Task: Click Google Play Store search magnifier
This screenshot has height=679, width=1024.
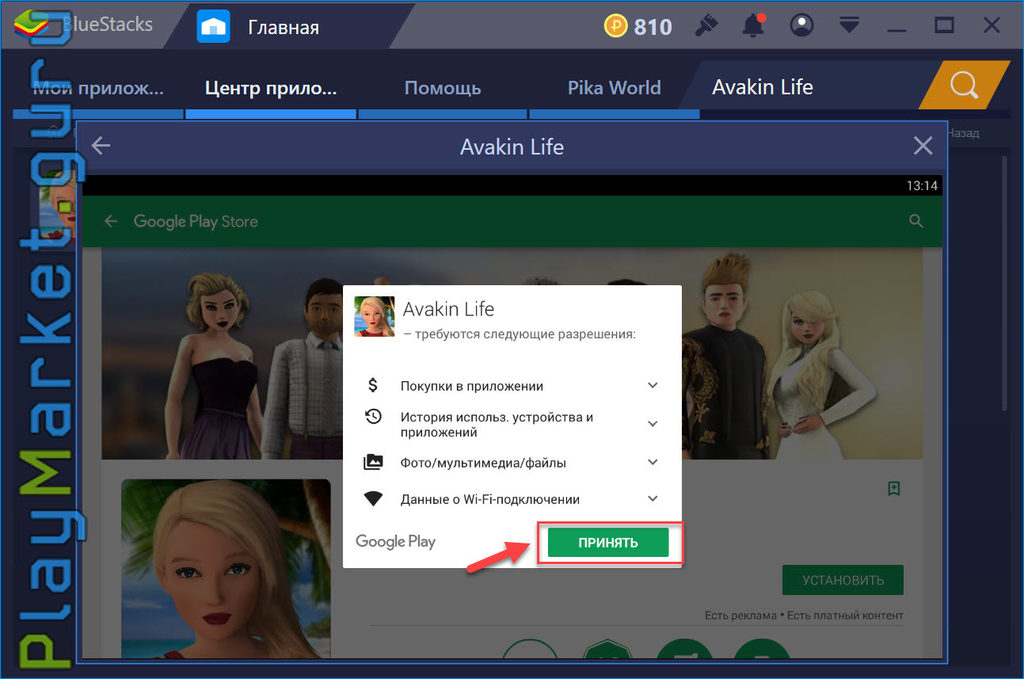Action: (x=916, y=221)
